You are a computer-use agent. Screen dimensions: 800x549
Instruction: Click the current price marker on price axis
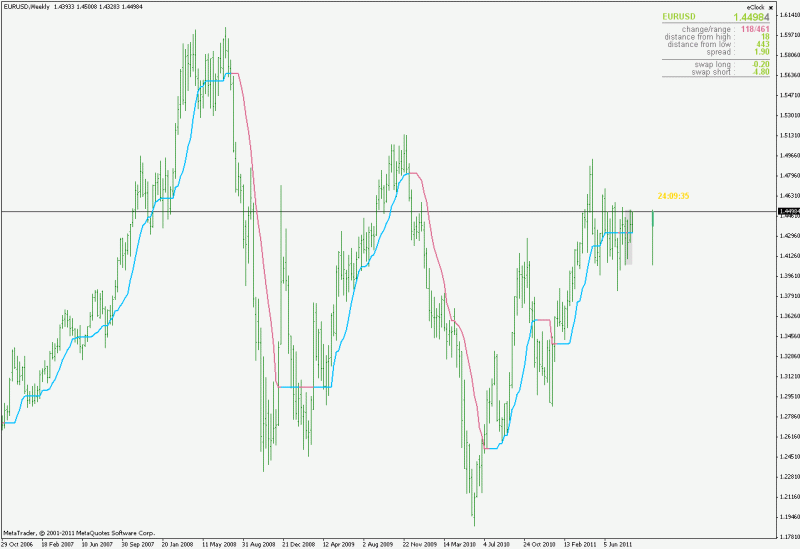789,211
